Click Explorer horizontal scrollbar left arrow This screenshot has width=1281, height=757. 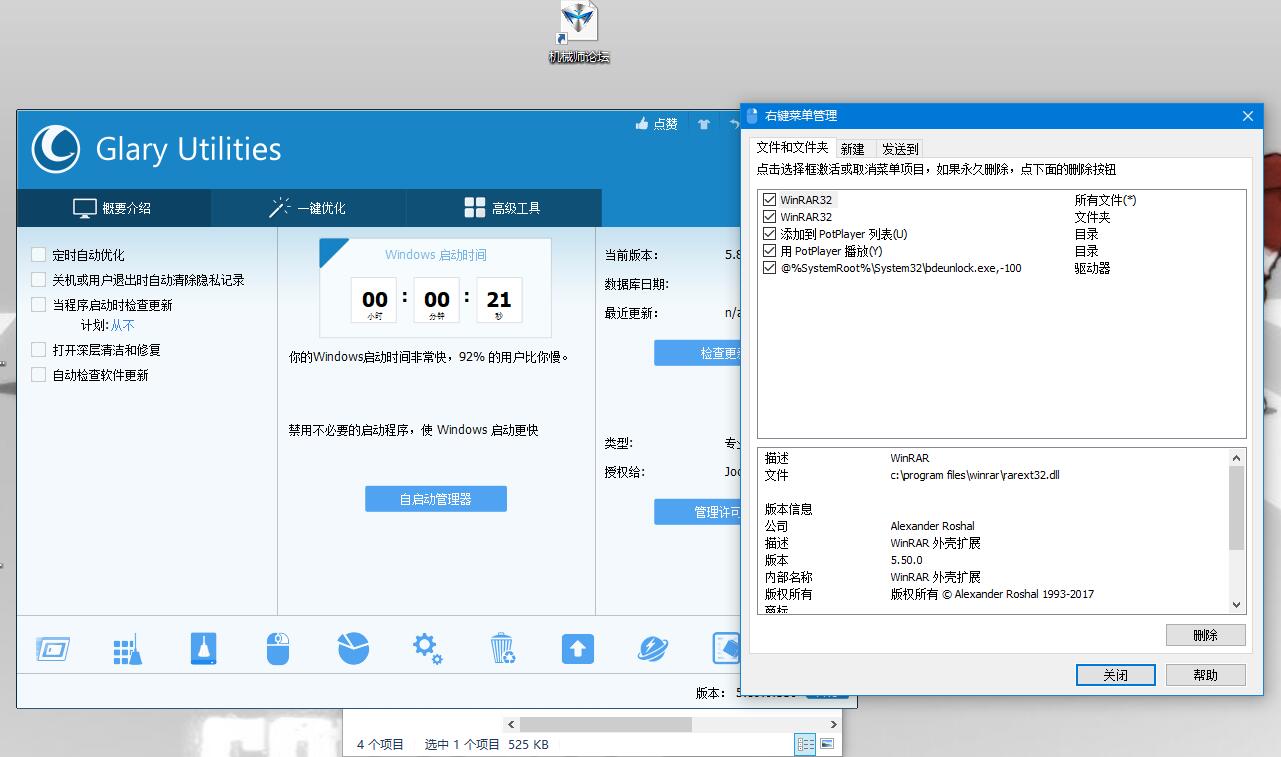point(511,724)
